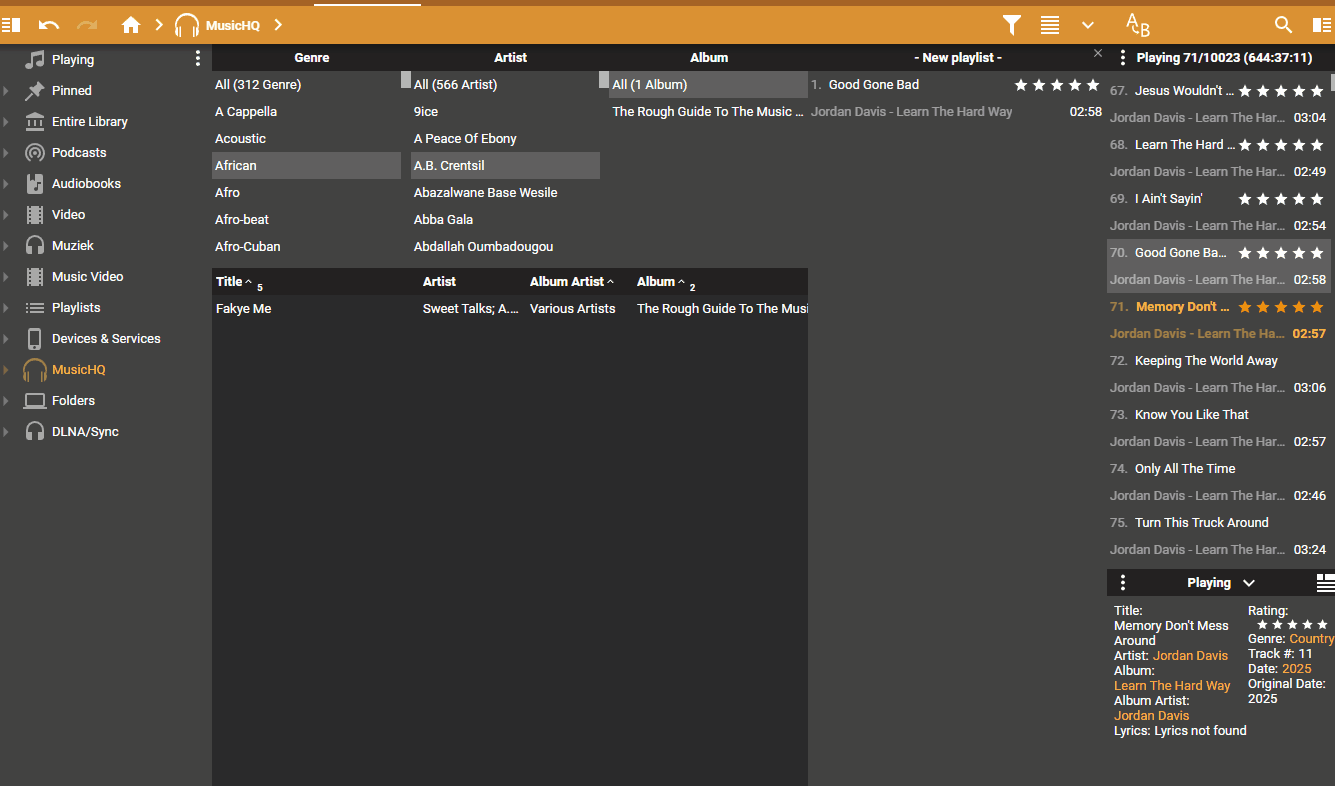Set star rating for Good Gone Bad playlist track
The width and height of the screenshot is (1335, 786).
tap(1057, 85)
